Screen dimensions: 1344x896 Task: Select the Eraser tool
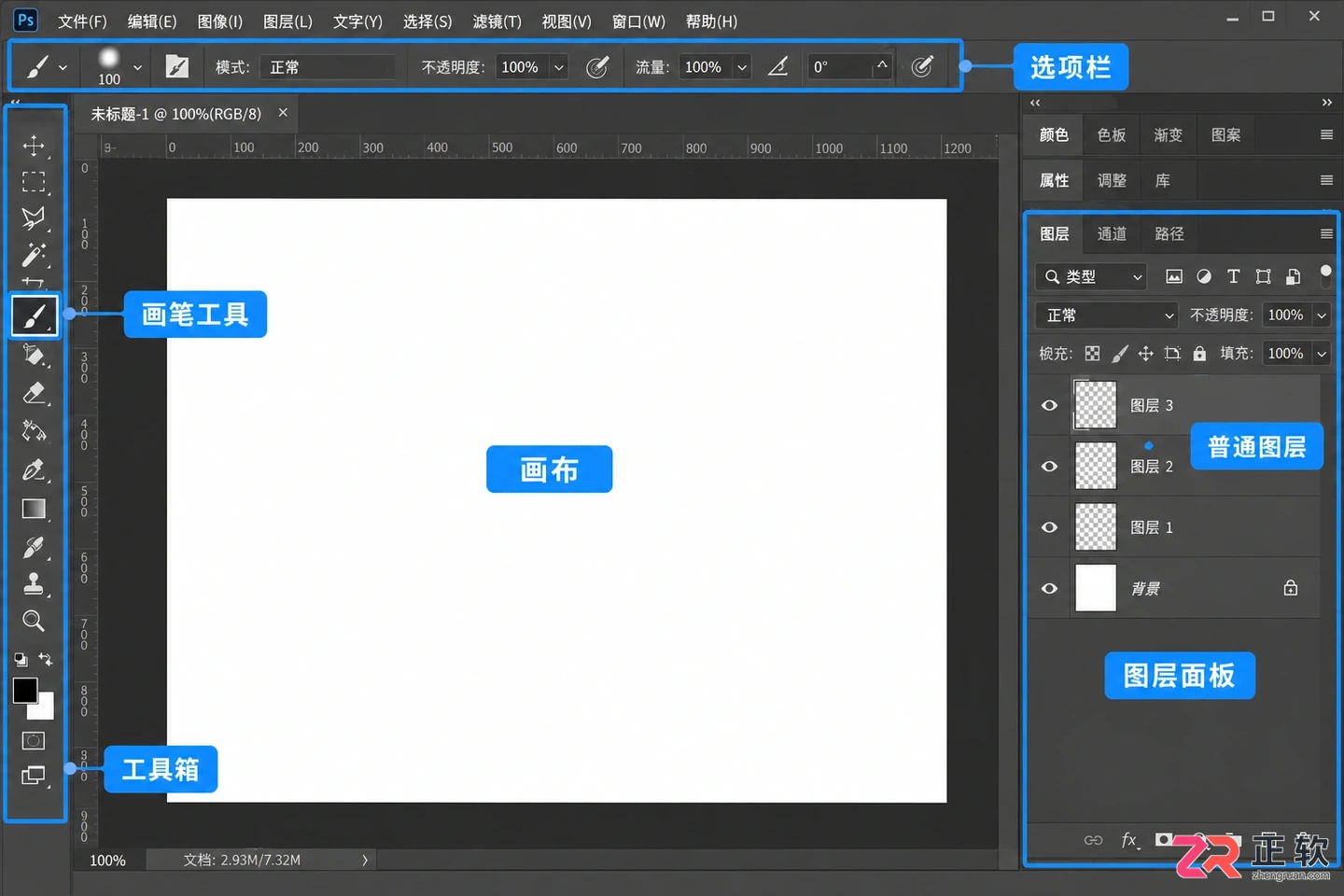pos(34,393)
